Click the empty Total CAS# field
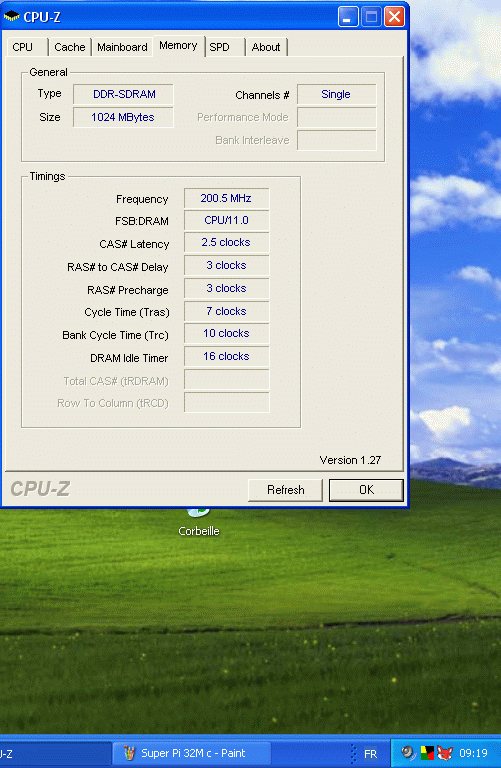Screen dimensions: 501x768 pos(226,380)
